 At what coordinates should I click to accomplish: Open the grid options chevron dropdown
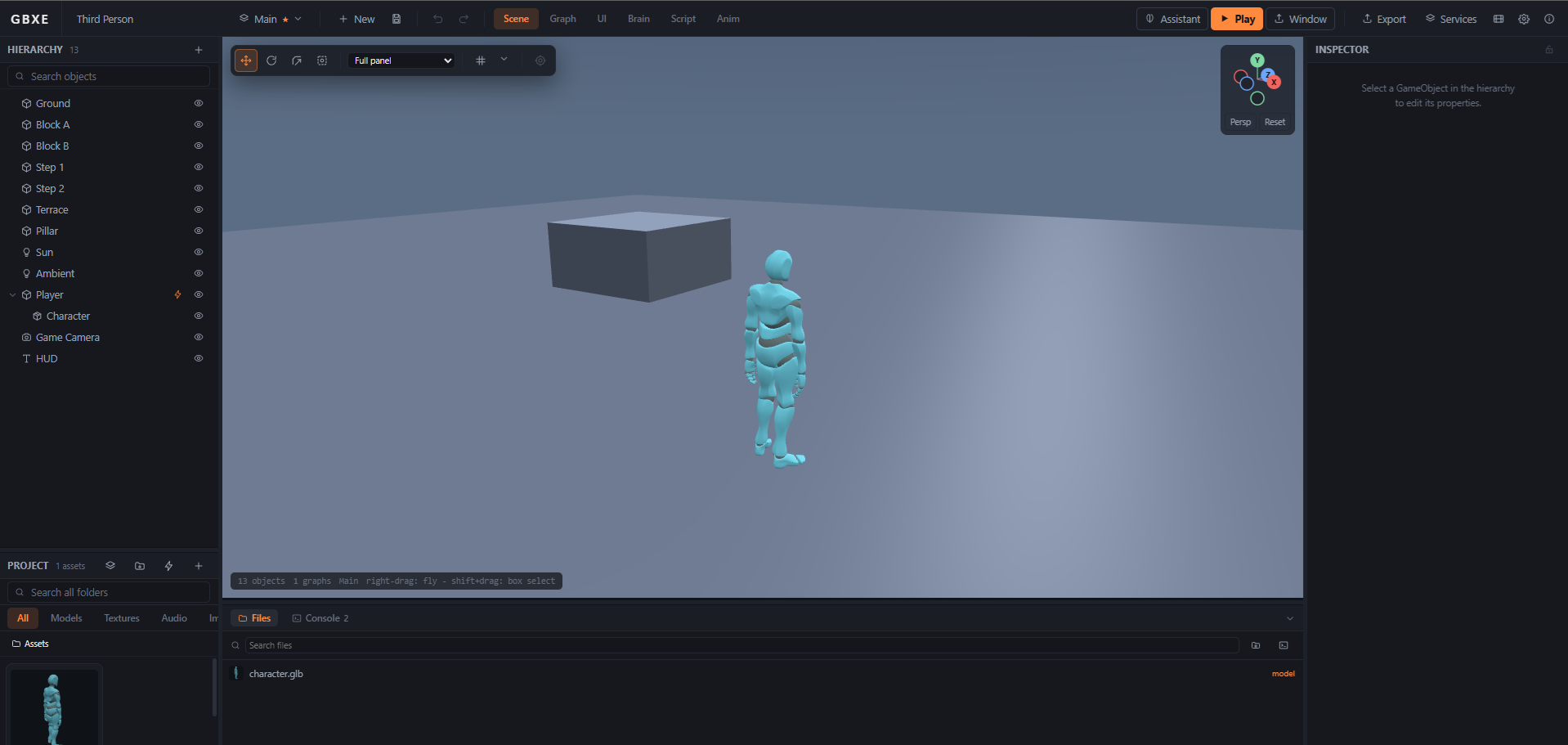(504, 60)
